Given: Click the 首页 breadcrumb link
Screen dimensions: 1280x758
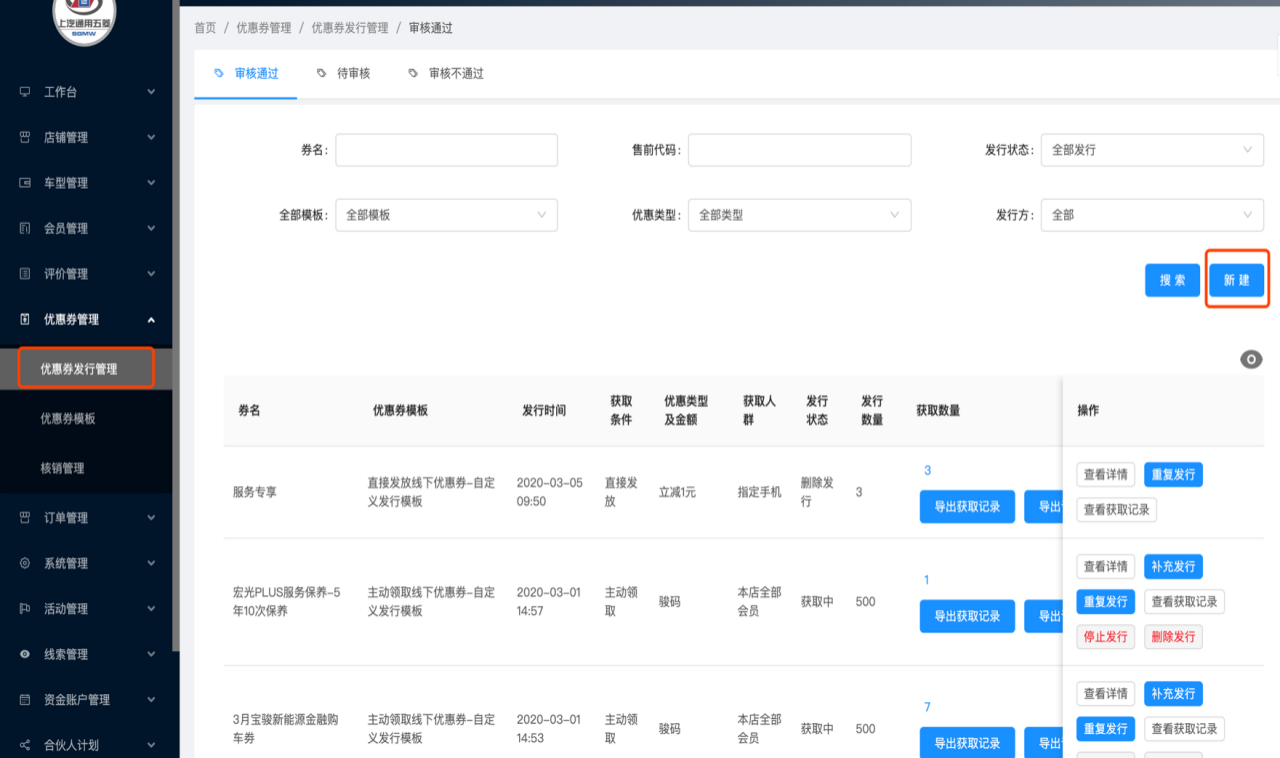Looking at the screenshot, I should [205, 28].
